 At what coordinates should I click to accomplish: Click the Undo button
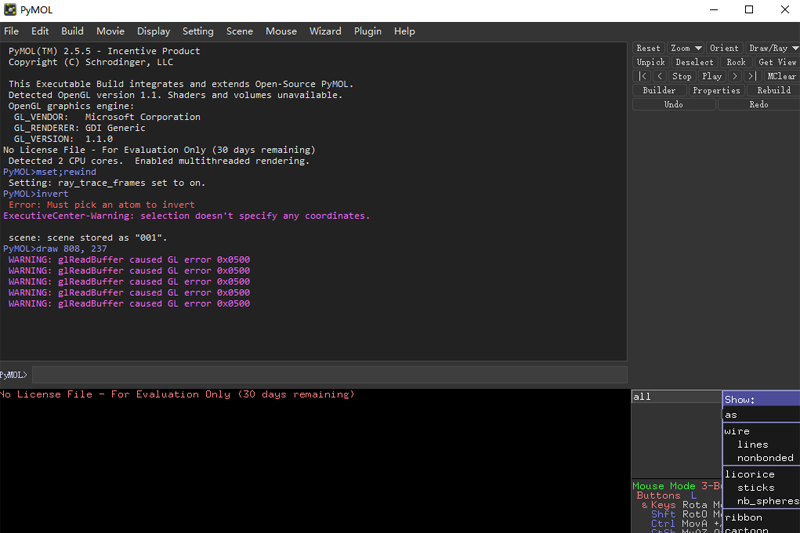(673, 105)
